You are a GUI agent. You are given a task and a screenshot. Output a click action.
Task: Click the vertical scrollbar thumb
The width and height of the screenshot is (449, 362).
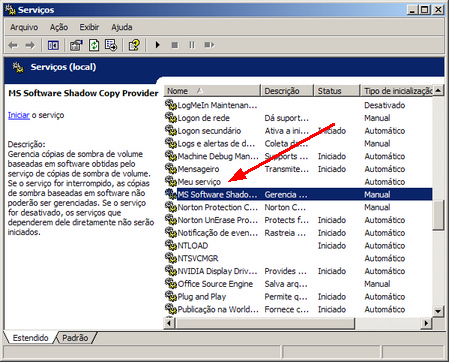(x=438, y=215)
